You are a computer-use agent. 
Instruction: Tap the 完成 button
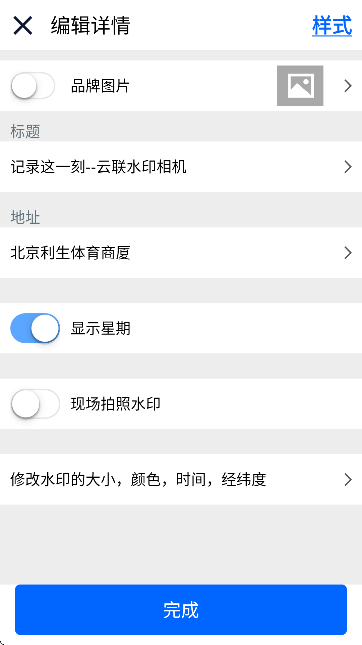(181, 610)
